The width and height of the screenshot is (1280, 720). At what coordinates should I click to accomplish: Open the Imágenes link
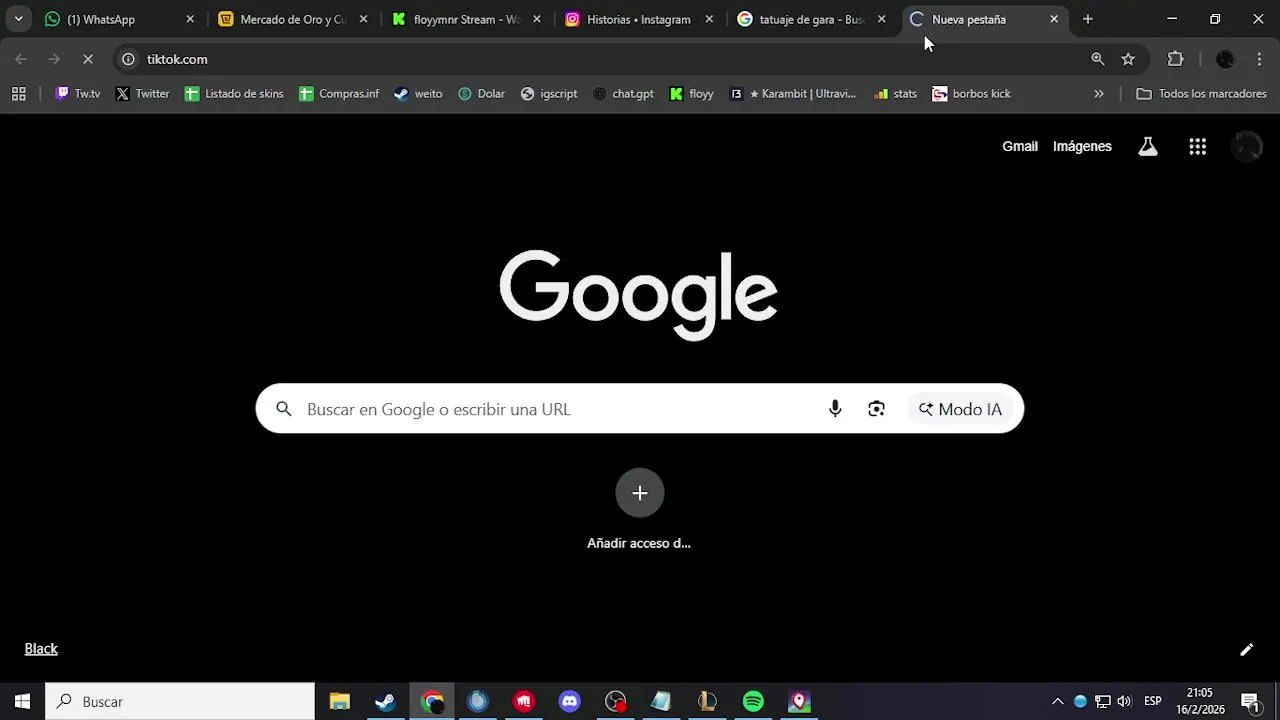tap(1082, 147)
